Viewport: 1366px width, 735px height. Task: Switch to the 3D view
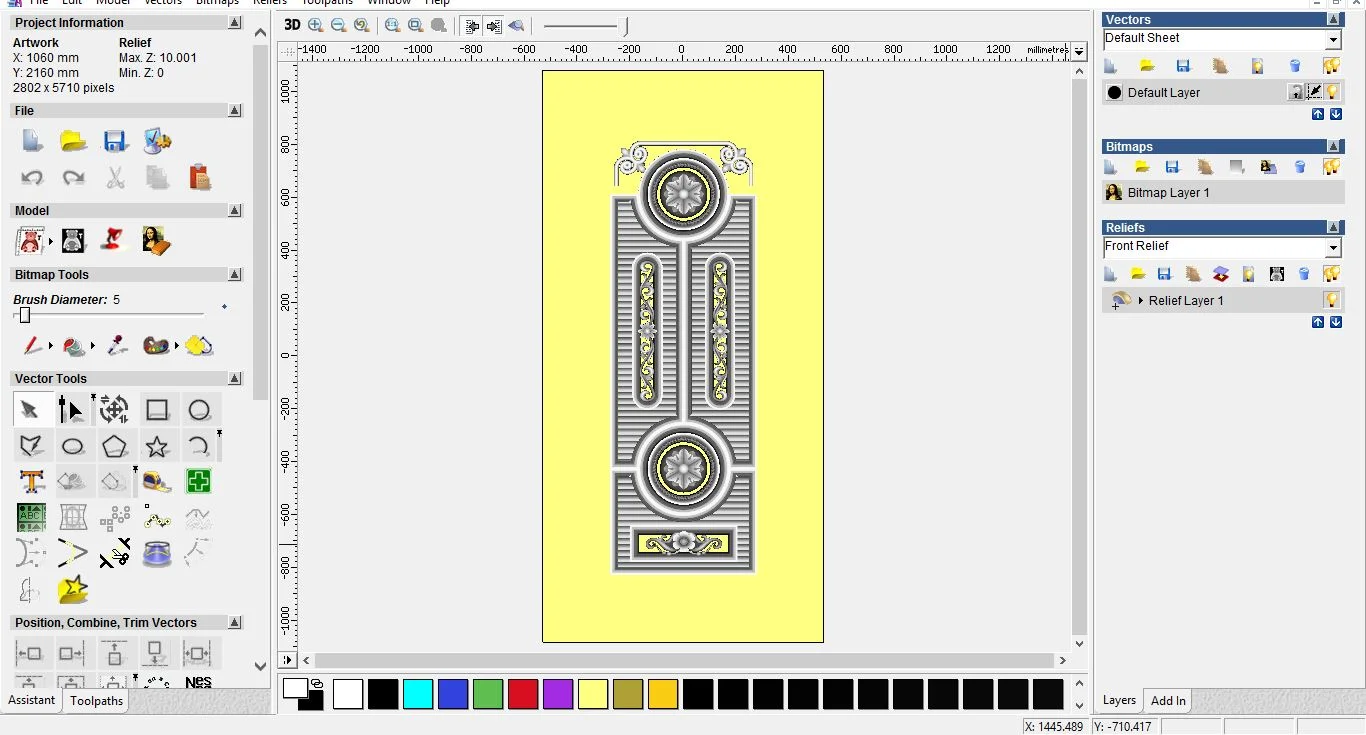[x=291, y=26]
